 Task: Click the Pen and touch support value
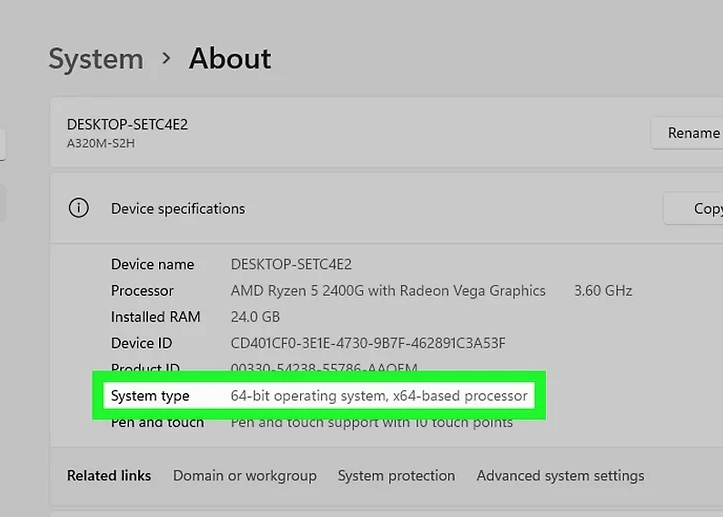click(372, 422)
